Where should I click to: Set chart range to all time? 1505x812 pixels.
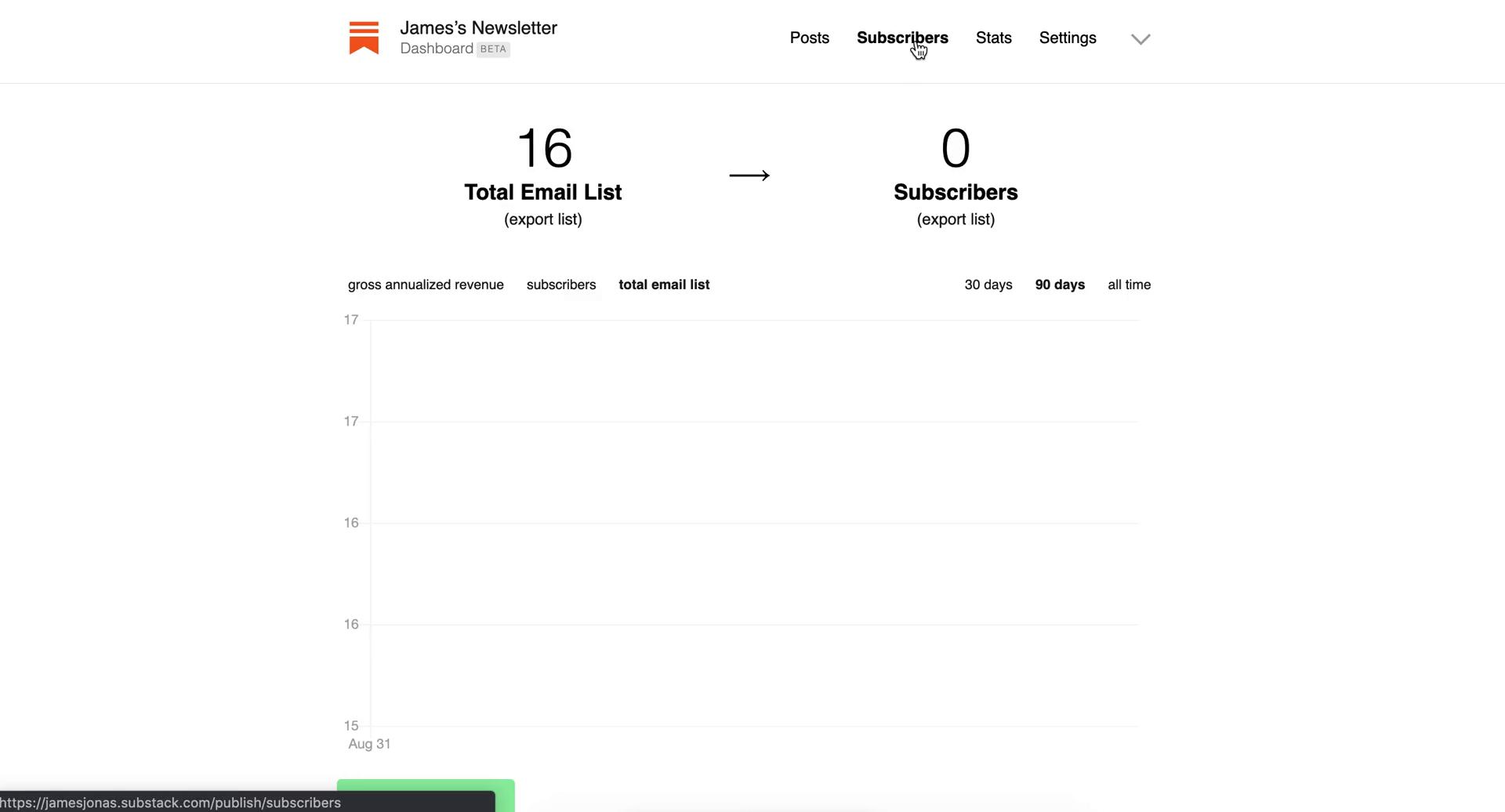pos(1129,285)
